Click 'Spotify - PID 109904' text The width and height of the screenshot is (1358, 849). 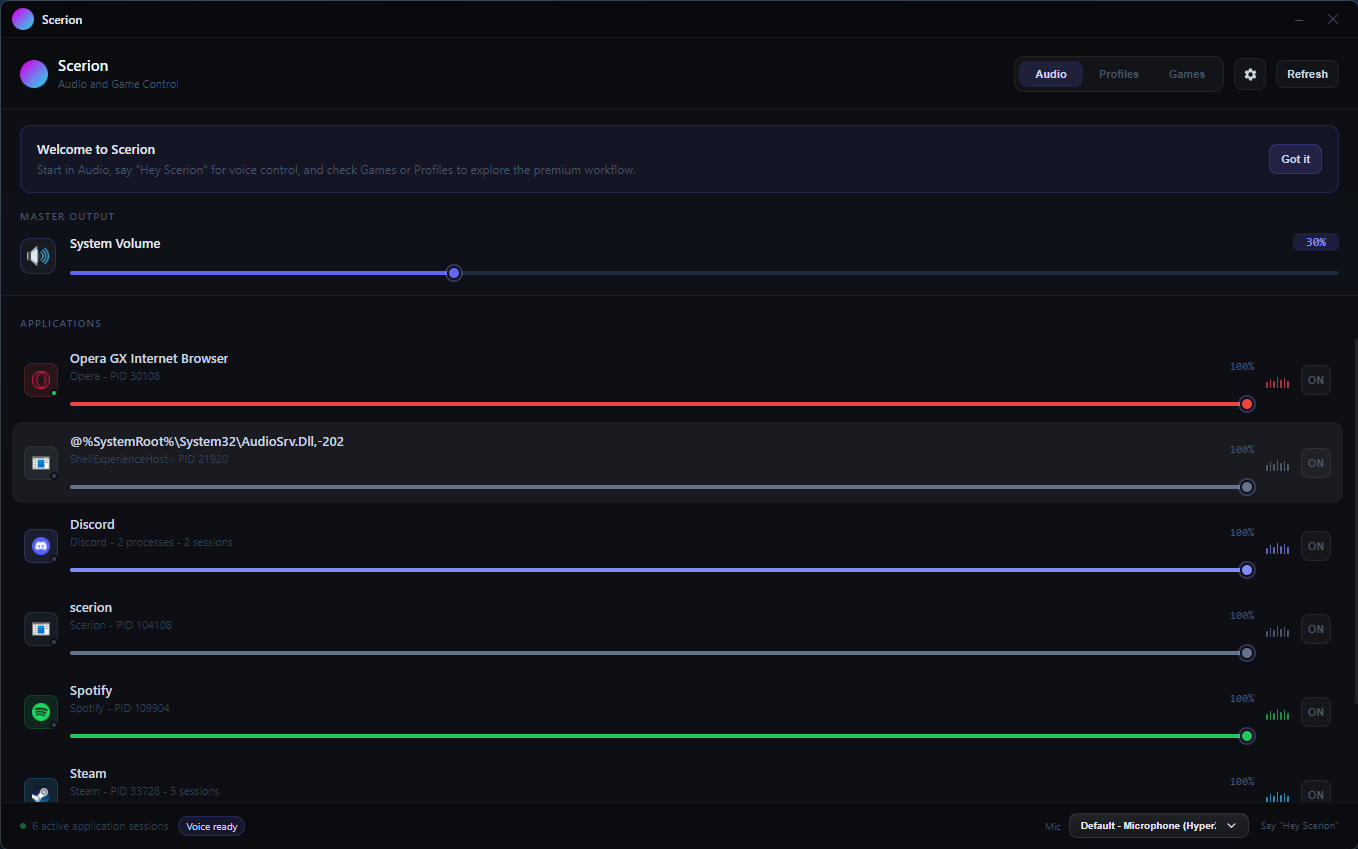point(120,708)
